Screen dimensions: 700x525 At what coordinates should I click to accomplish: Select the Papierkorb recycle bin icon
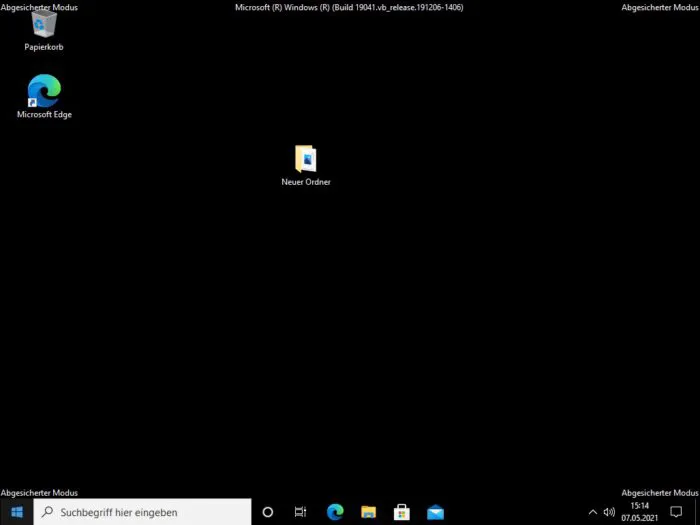pos(44,30)
